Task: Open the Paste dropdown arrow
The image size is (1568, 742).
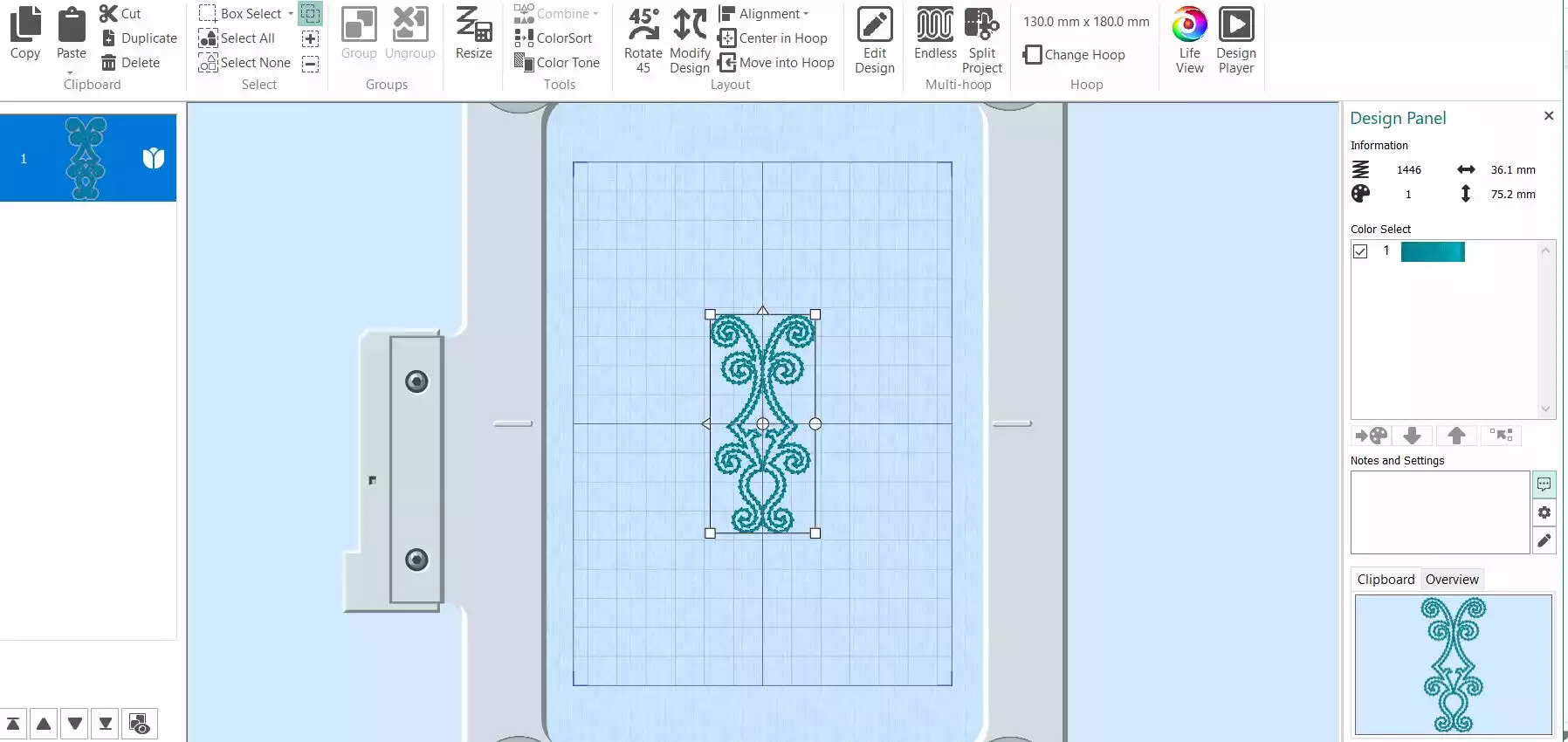Action: tap(71, 72)
